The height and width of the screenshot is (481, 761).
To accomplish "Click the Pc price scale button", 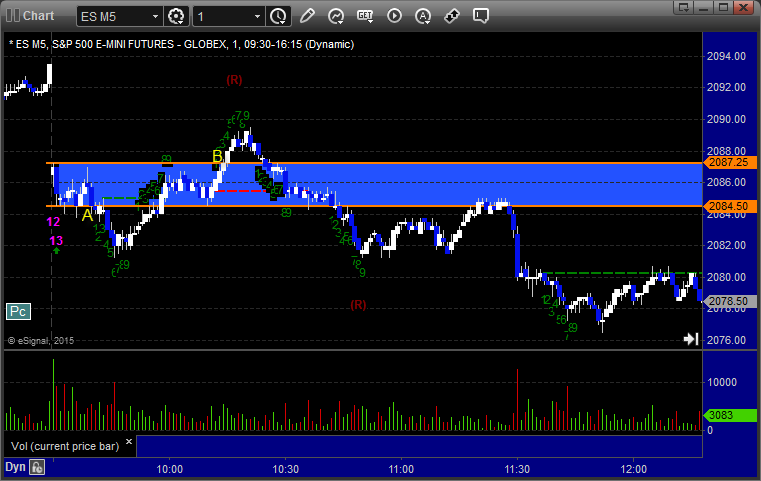I will coord(18,312).
